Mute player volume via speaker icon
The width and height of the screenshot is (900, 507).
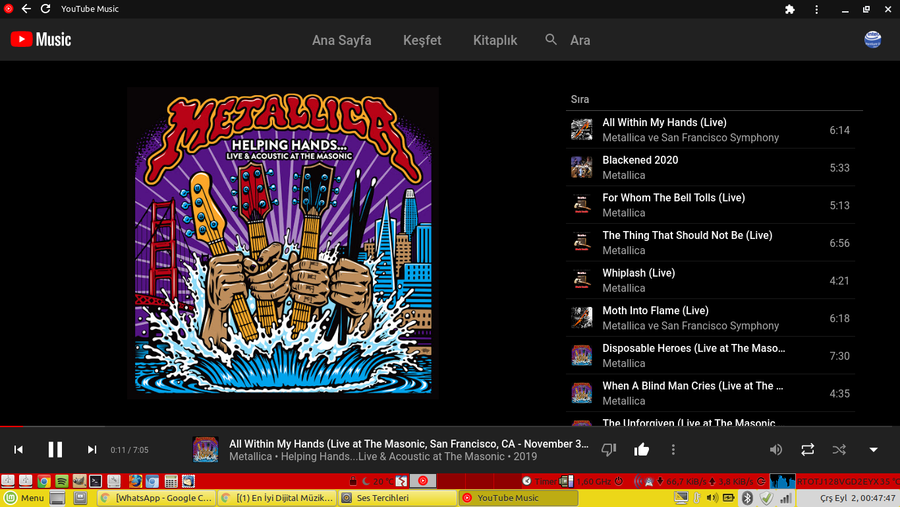775,450
